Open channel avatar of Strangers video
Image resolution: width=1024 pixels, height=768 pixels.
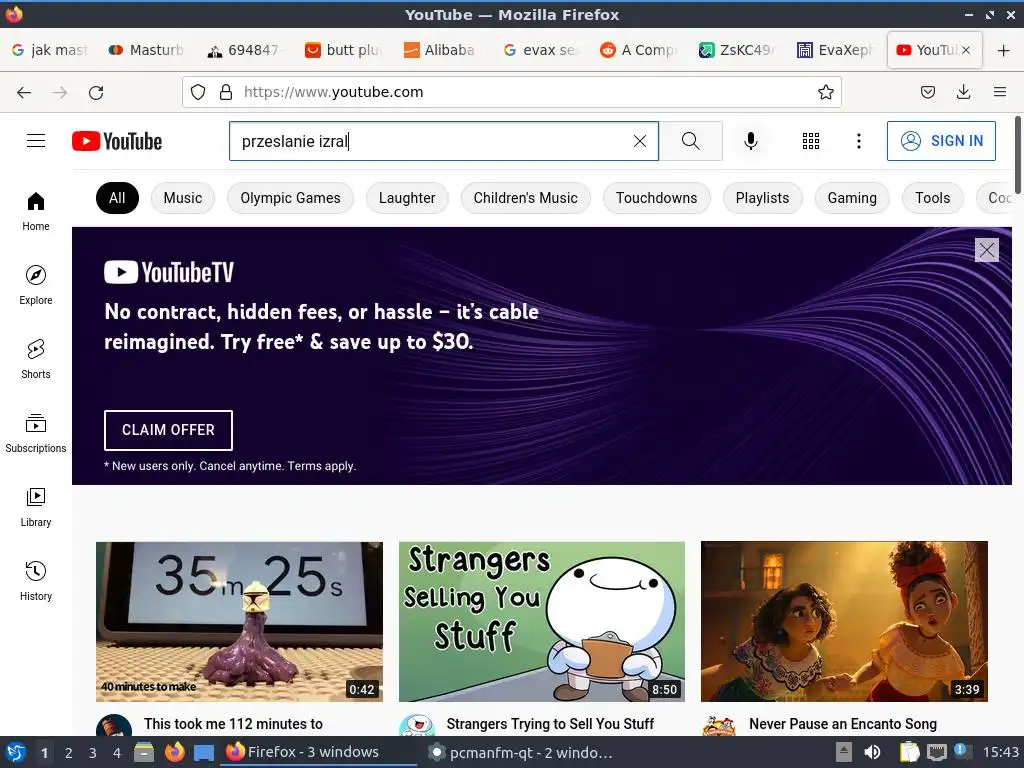417,726
